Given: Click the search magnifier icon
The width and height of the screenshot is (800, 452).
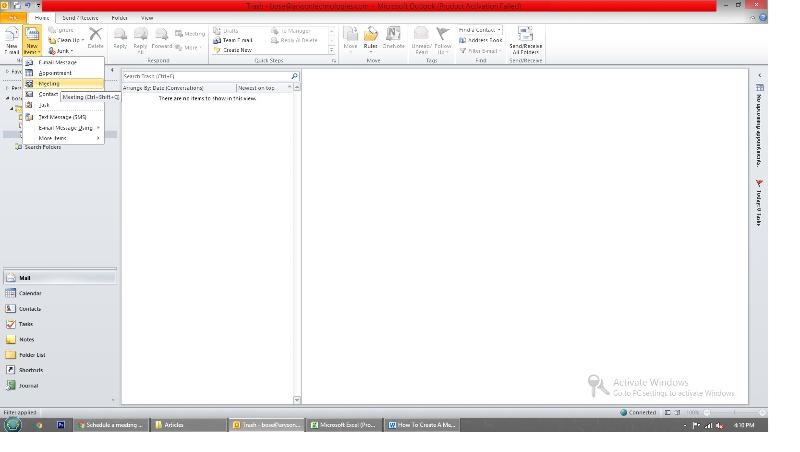Looking at the screenshot, I should pyautogui.click(x=294, y=76).
